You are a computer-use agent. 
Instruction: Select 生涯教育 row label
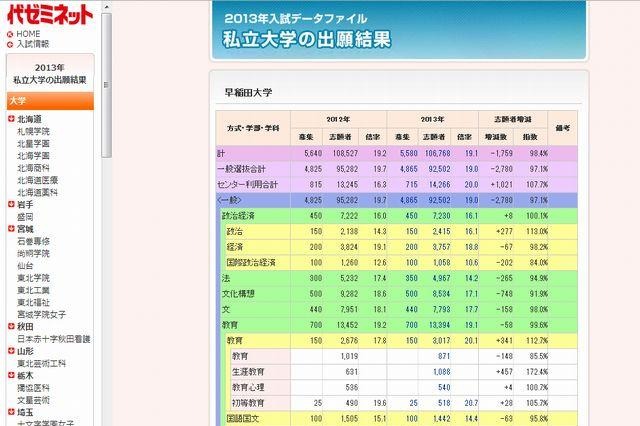click(x=248, y=372)
